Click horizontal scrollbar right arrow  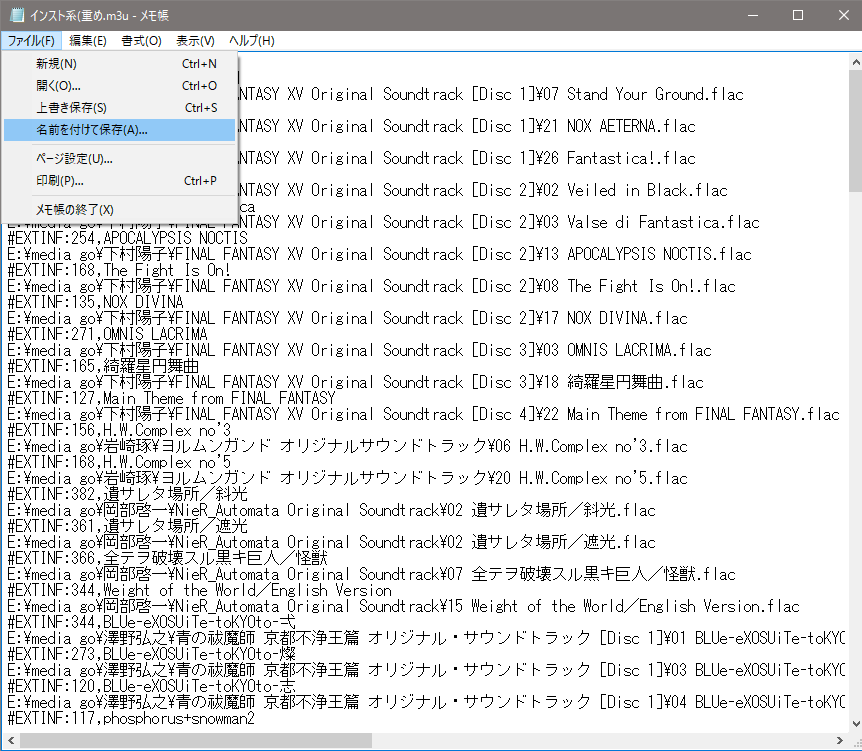[839, 741]
